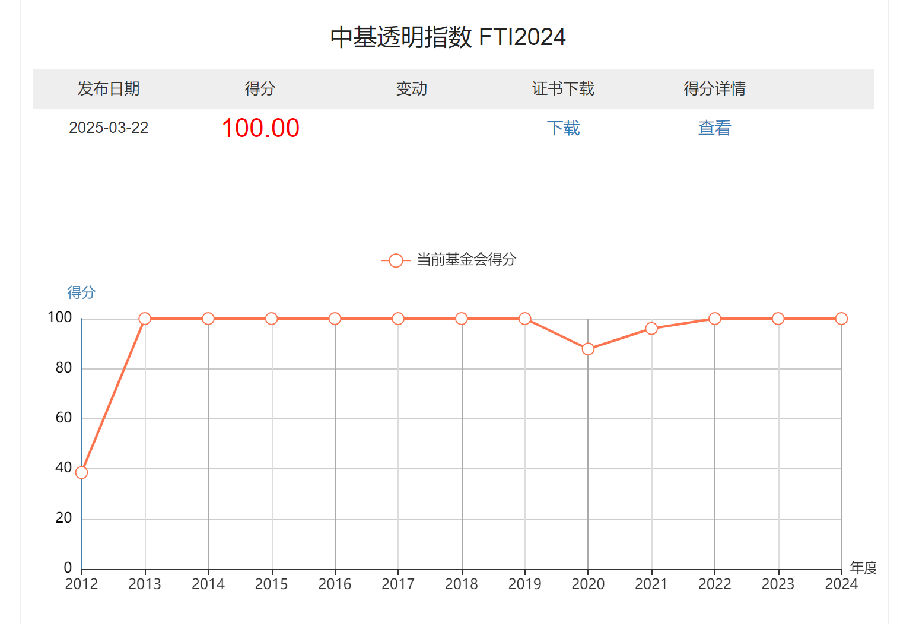Click the 发布日期 column header
This screenshot has height=624, width=899.
pos(108,89)
